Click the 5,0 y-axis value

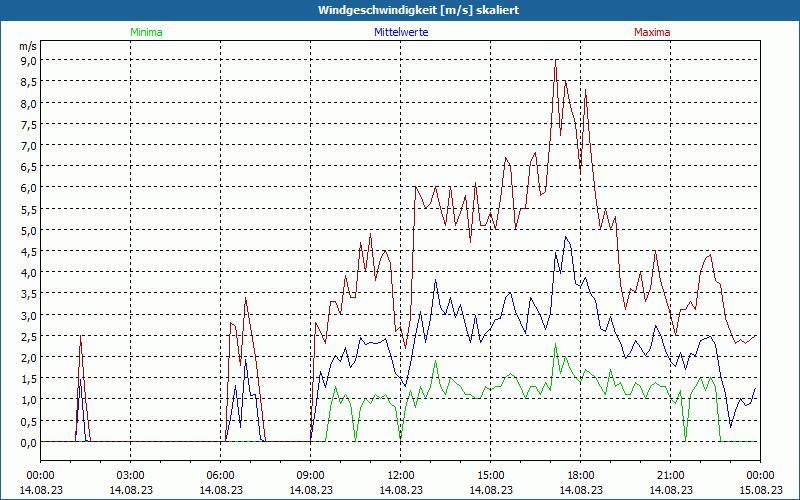29,231
